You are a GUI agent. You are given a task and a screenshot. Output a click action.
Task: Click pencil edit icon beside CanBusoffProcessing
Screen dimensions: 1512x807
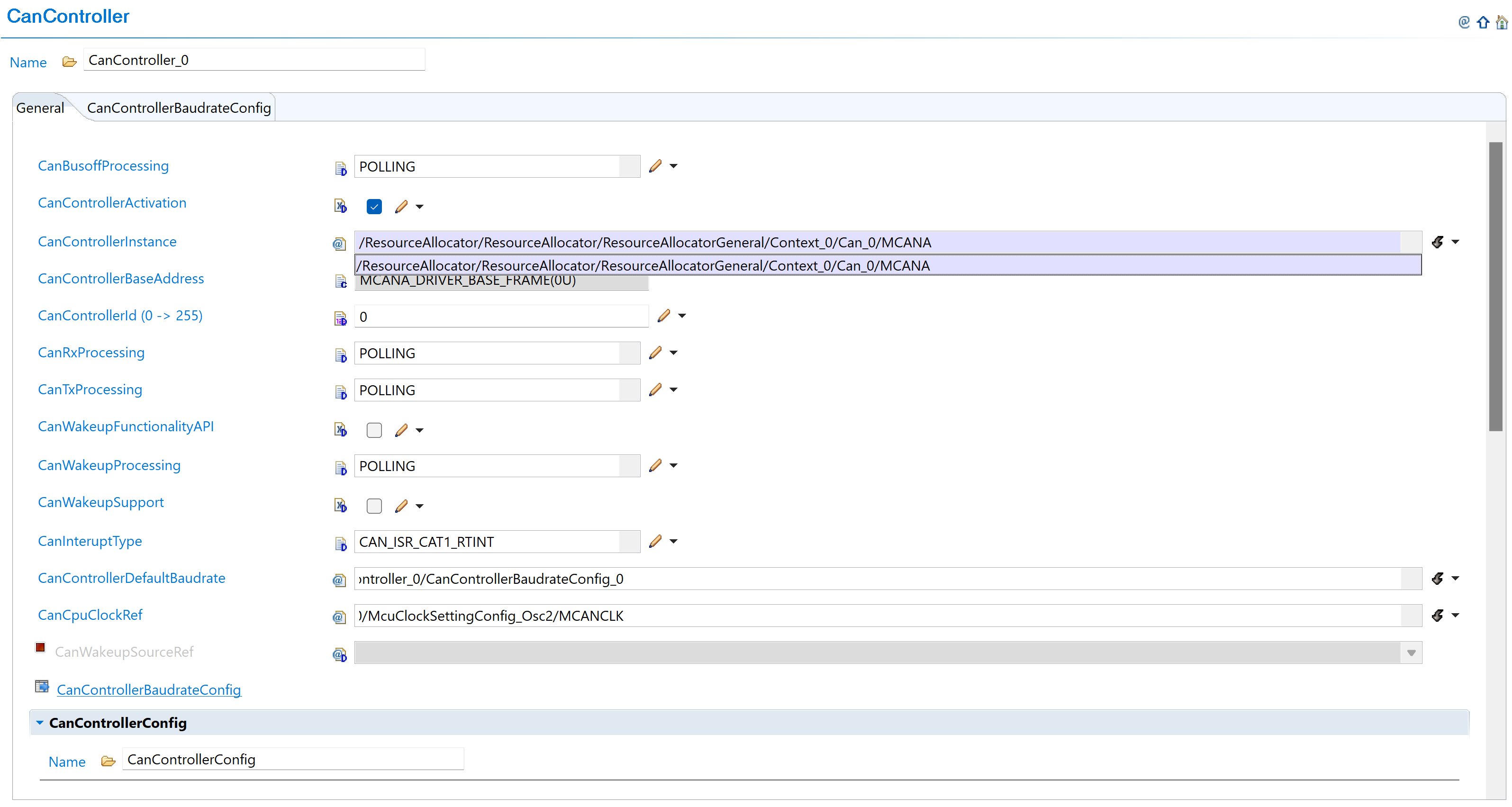pos(655,166)
